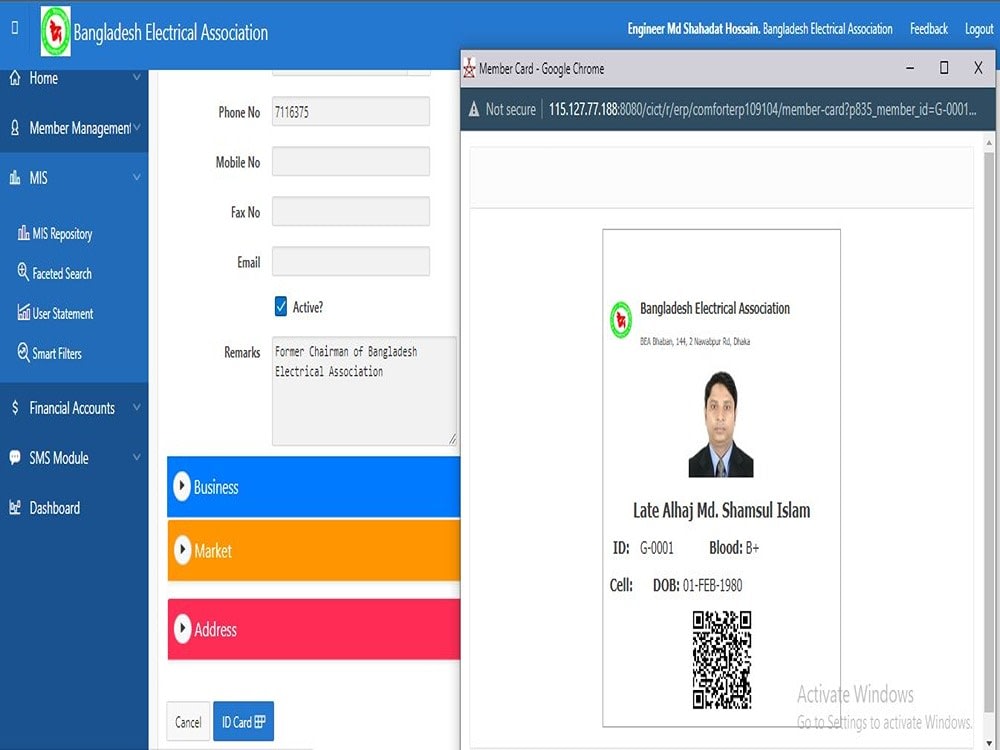Click inside the Remarks text field
Viewport: 1000px width, 750px height.
(x=360, y=390)
